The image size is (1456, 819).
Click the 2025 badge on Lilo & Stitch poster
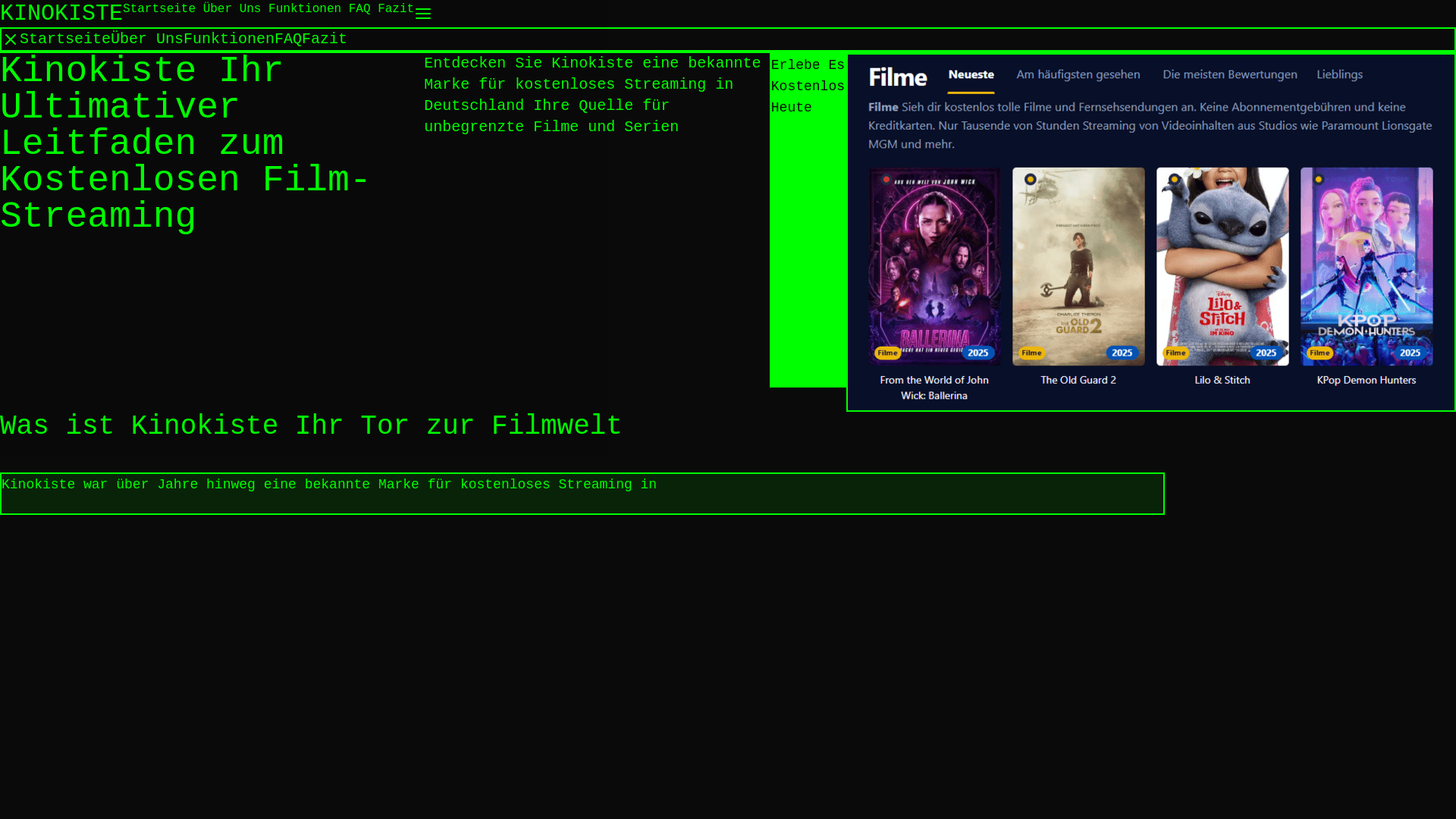pos(1266,353)
